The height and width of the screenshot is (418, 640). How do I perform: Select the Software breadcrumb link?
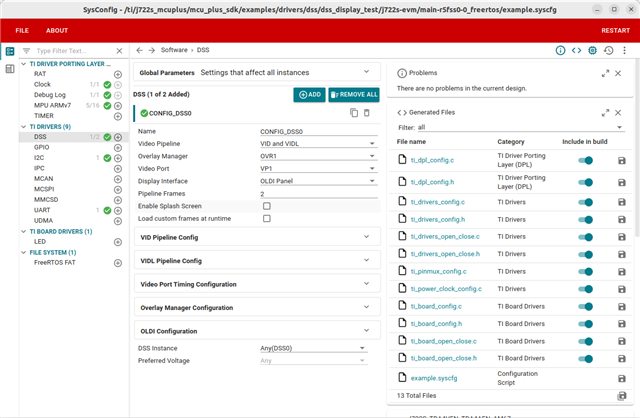point(174,50)
